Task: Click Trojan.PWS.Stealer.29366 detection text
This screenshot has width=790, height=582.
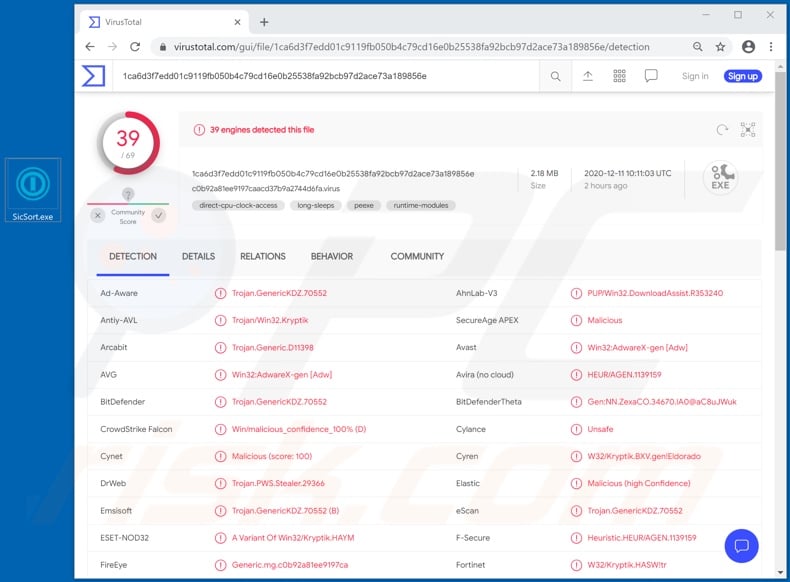Action: 278,483
